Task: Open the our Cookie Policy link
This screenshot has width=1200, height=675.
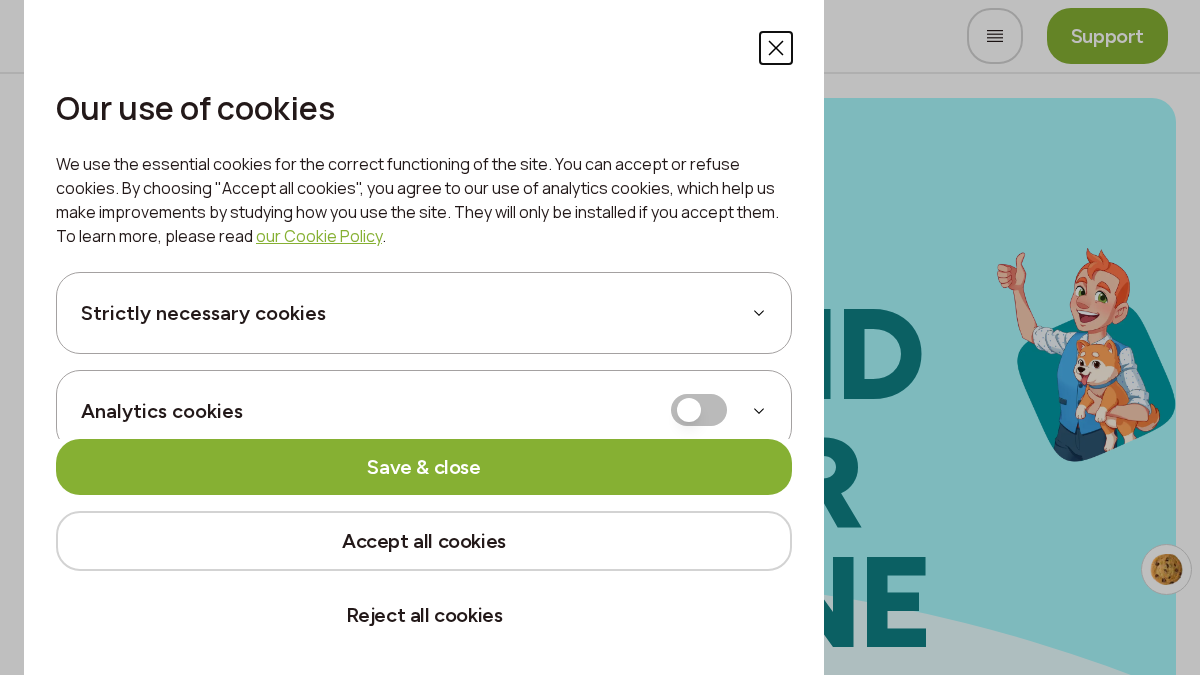Action: [319, 236]
